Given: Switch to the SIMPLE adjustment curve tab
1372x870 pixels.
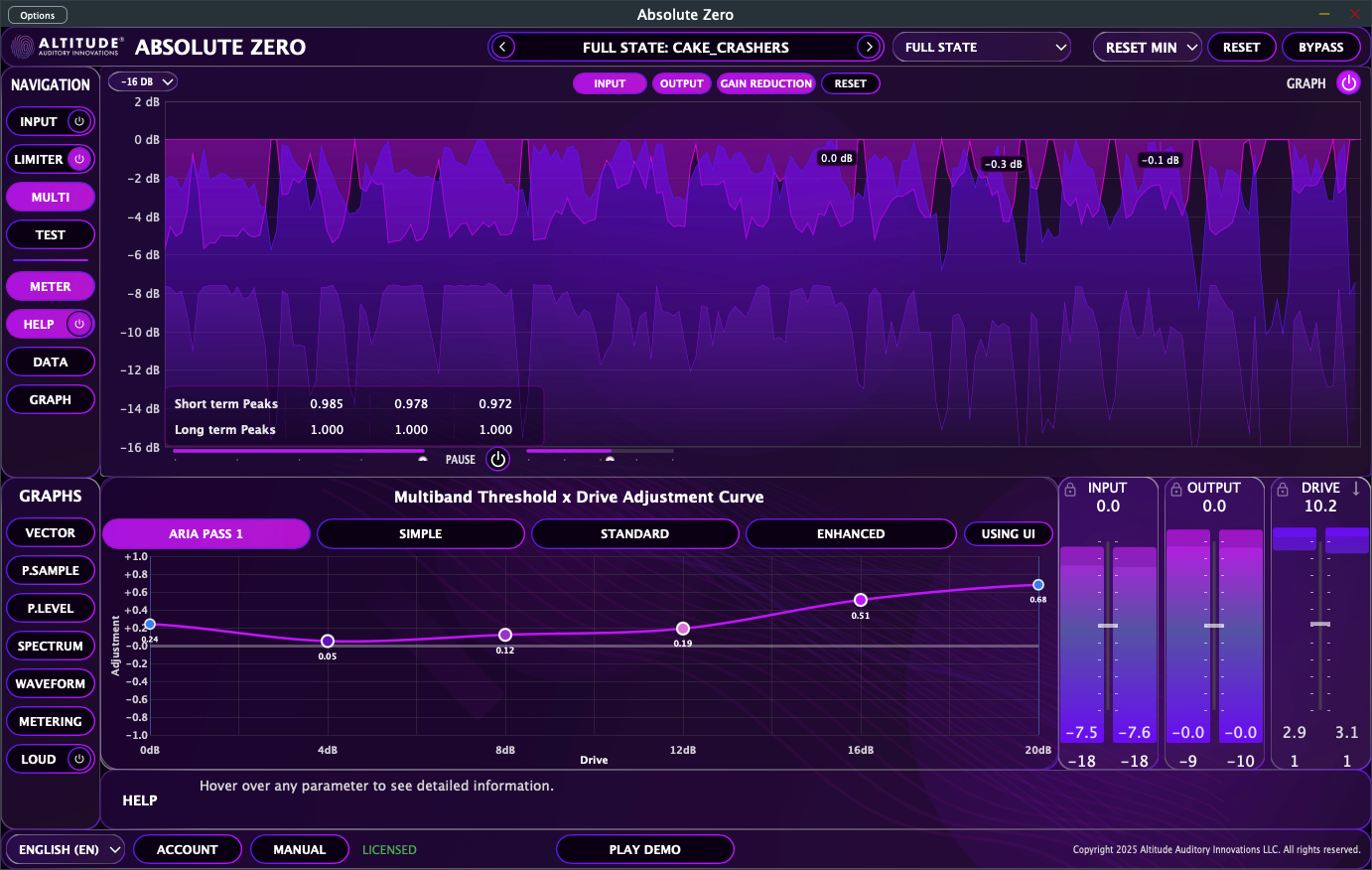Looking at the screenshot, I should 420,533.
